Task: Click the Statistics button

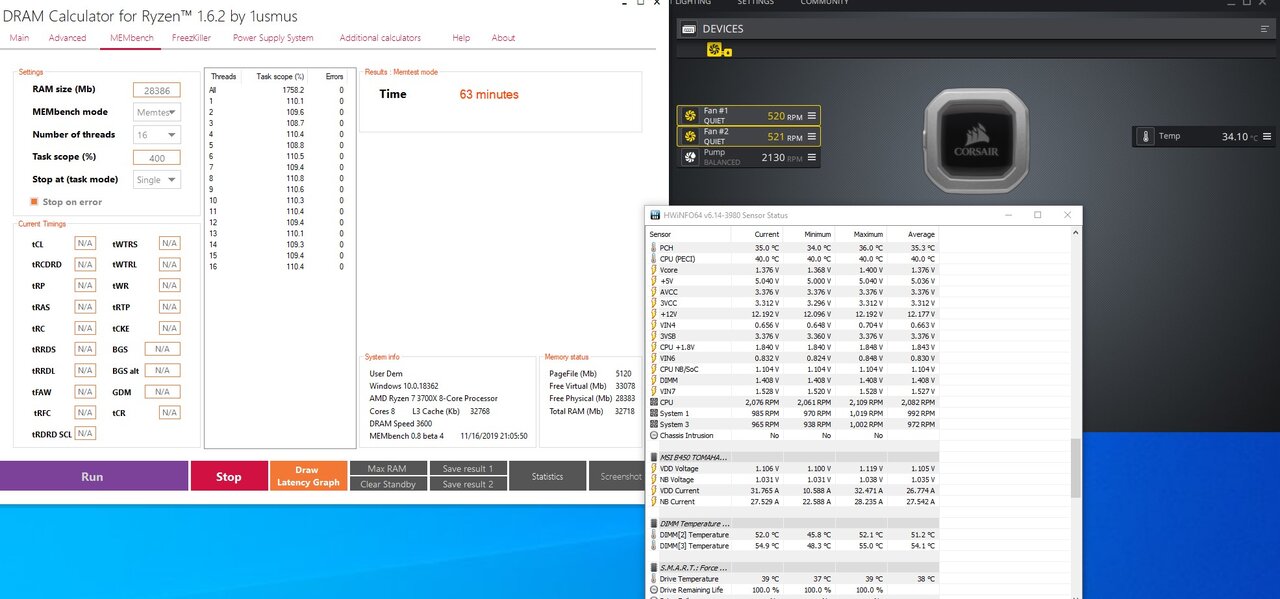Action: [x=547, y=476]
